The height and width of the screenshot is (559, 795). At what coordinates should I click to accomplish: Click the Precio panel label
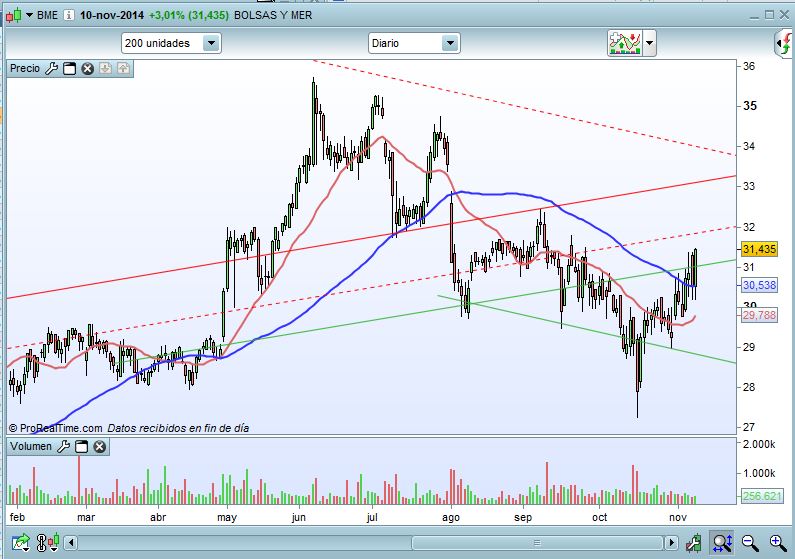pyautogui.click(x=25, y=68)
